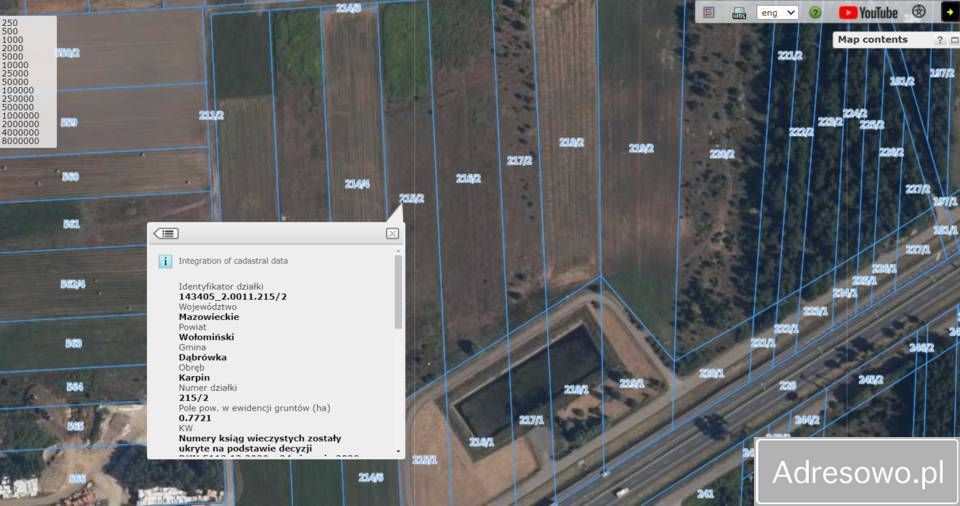Open the legend panel icon in top toolbar

(x=708, y=12)
